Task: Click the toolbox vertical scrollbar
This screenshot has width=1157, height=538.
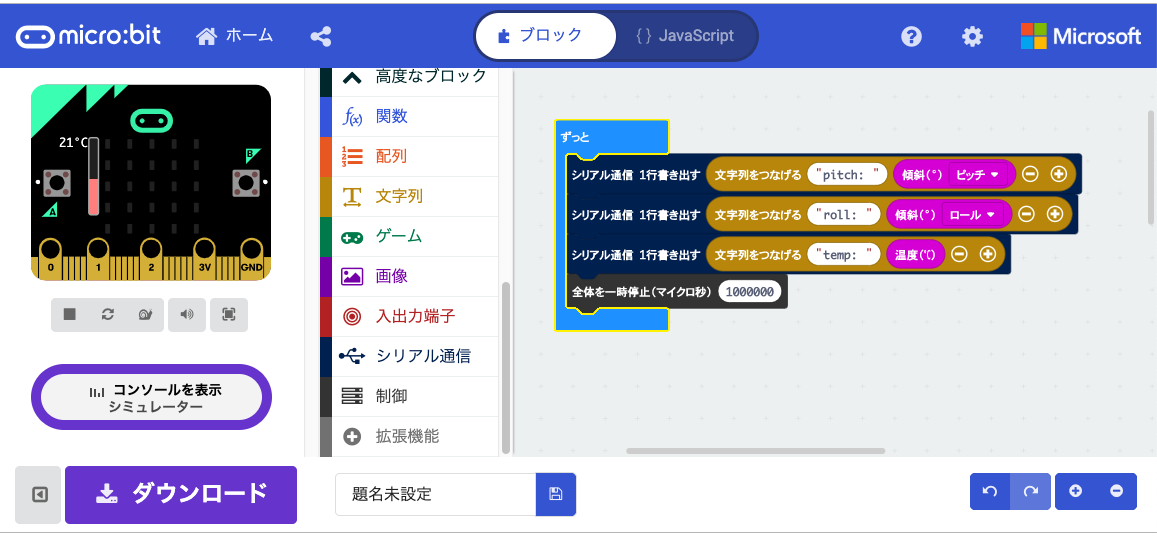Action: point(505,367)
